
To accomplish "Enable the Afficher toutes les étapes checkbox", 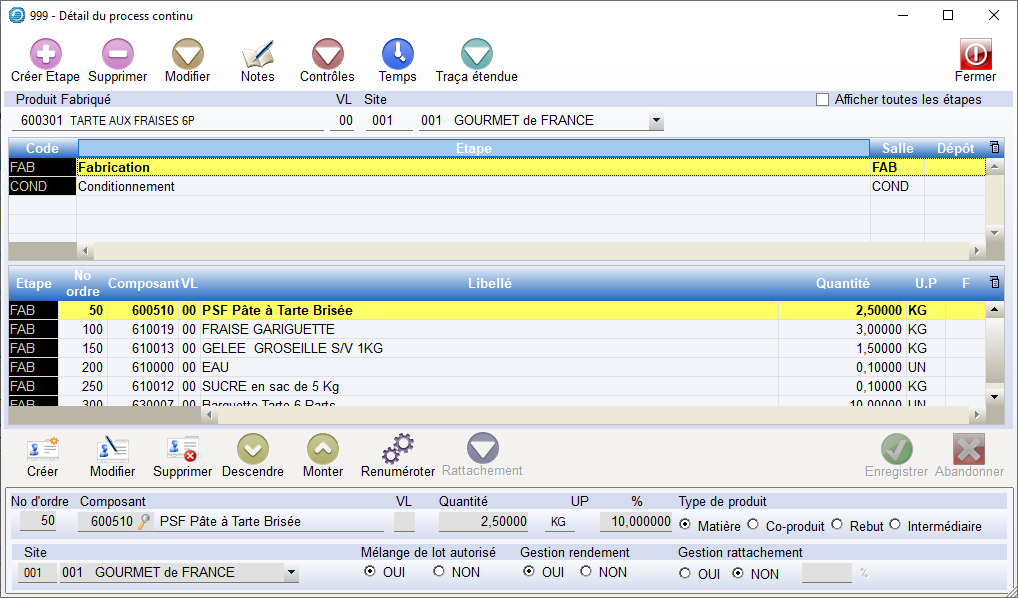I will pos(823,100).
